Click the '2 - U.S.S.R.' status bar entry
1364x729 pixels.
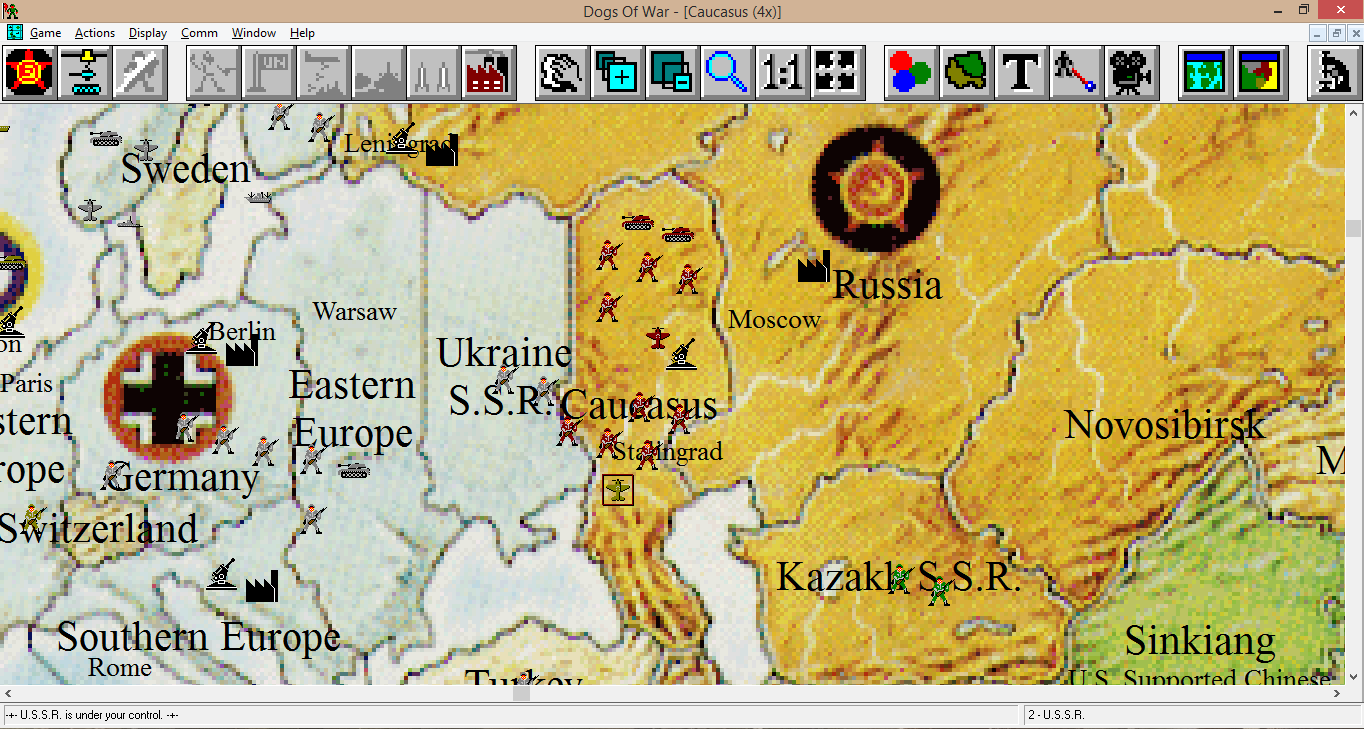tap(1057, 715)
